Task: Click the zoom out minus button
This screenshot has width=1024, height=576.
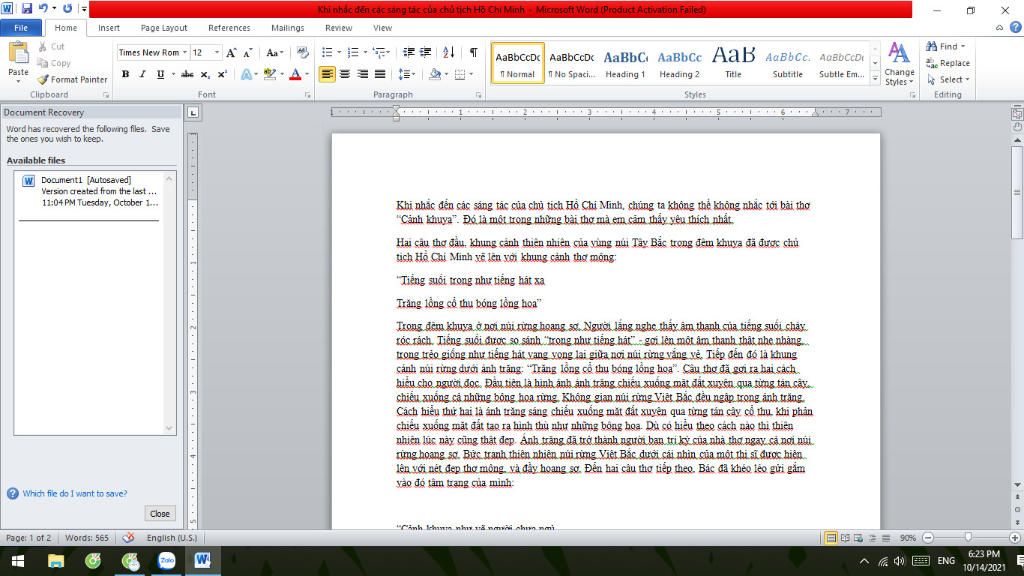Action: coord(928,538)
